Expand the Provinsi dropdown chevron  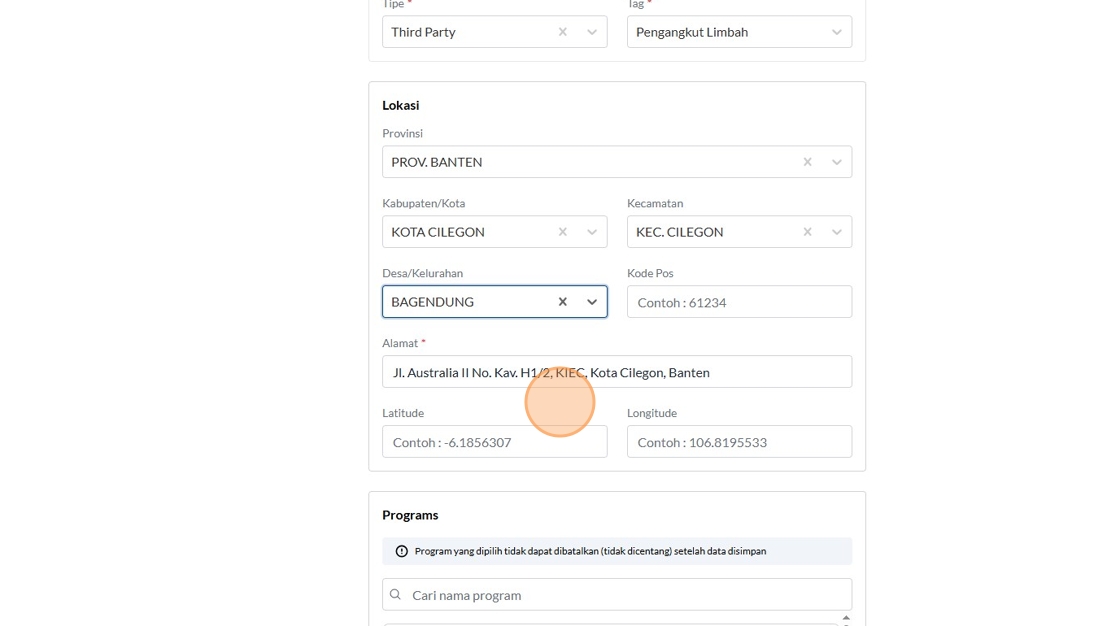(x=837, y=162)
